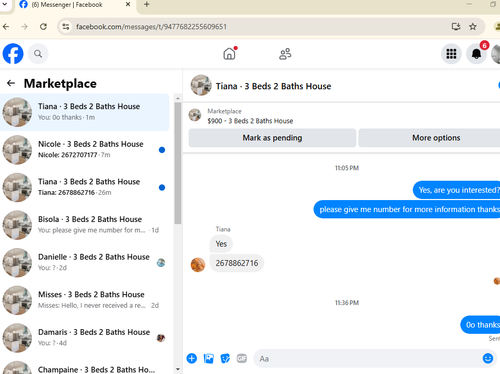The height and width of the screenshot is (374, 500).
Task: Click the browser forward arrow
Action: [x=24, y=26]
